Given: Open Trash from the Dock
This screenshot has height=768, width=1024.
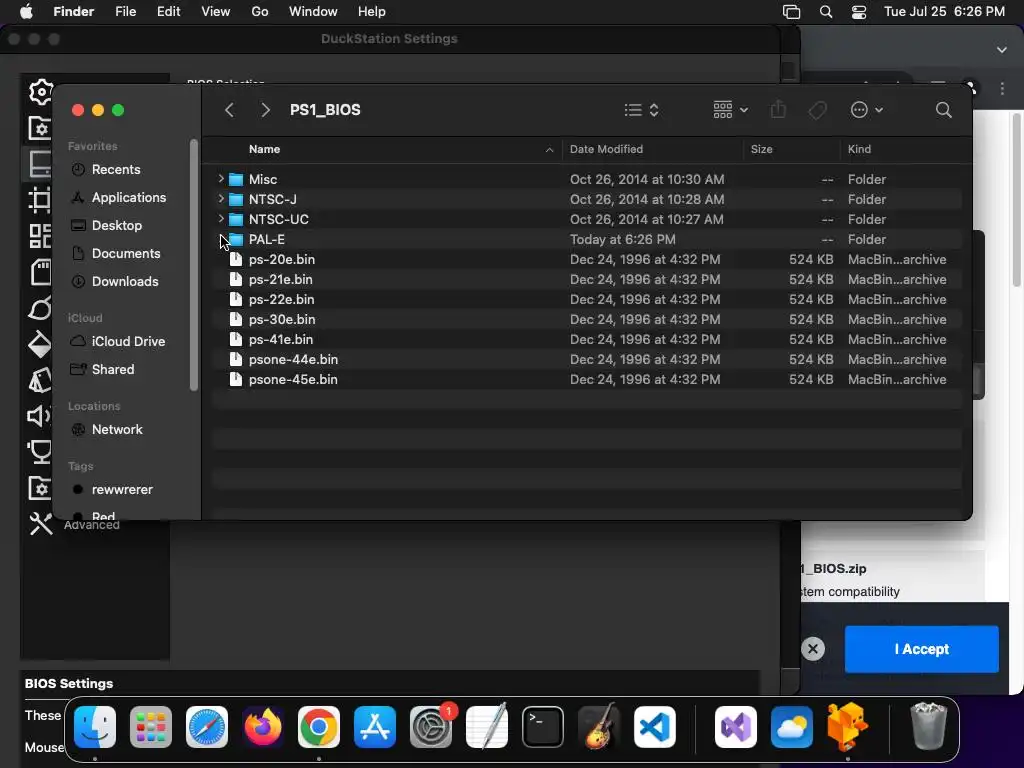Looking at the screenshot, I should pos(928,727).
